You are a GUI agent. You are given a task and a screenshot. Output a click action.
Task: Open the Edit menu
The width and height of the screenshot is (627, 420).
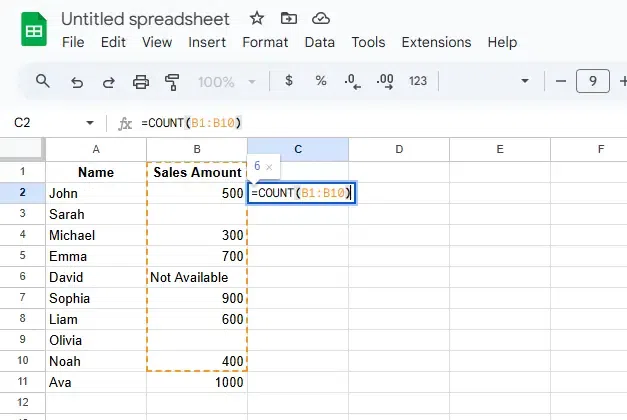[113, 42]
